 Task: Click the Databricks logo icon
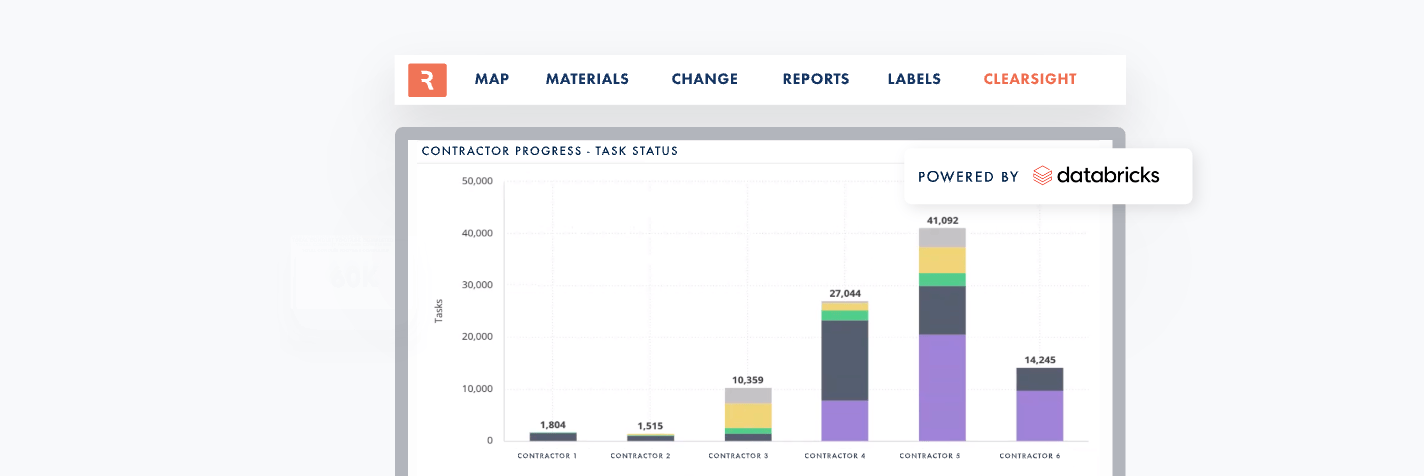click(x=1043, y=176)
